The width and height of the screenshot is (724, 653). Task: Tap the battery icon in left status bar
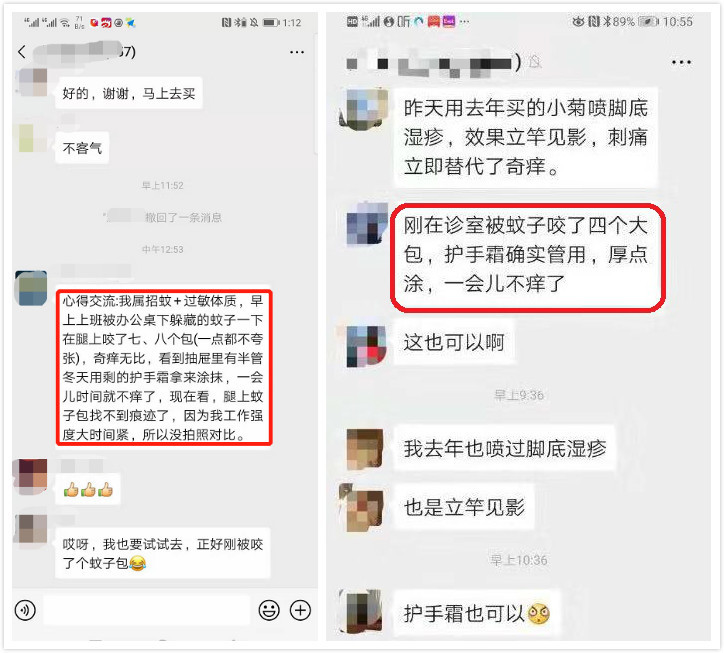[271, 22]
